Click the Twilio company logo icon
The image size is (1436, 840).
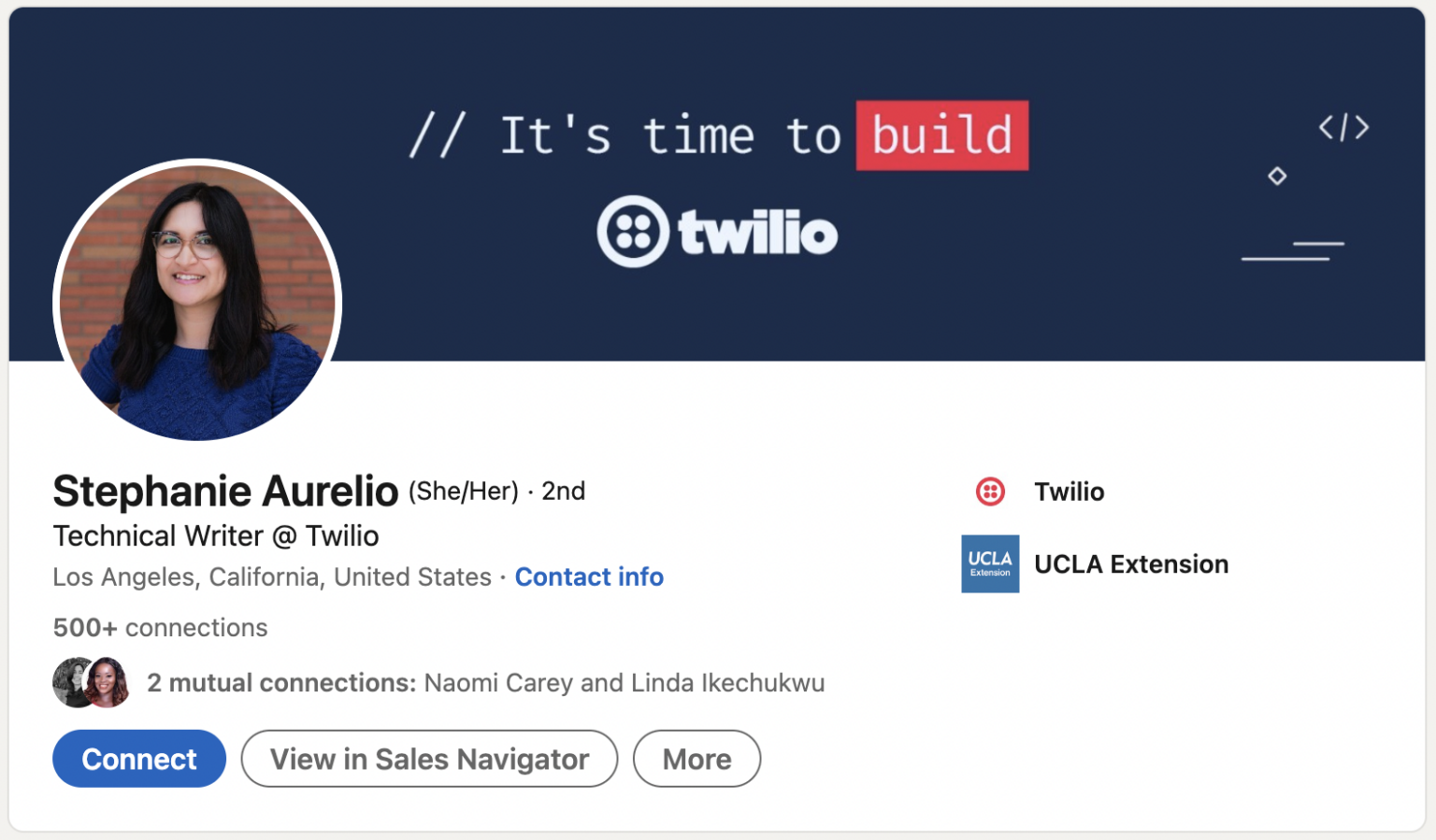click(990, 491)
